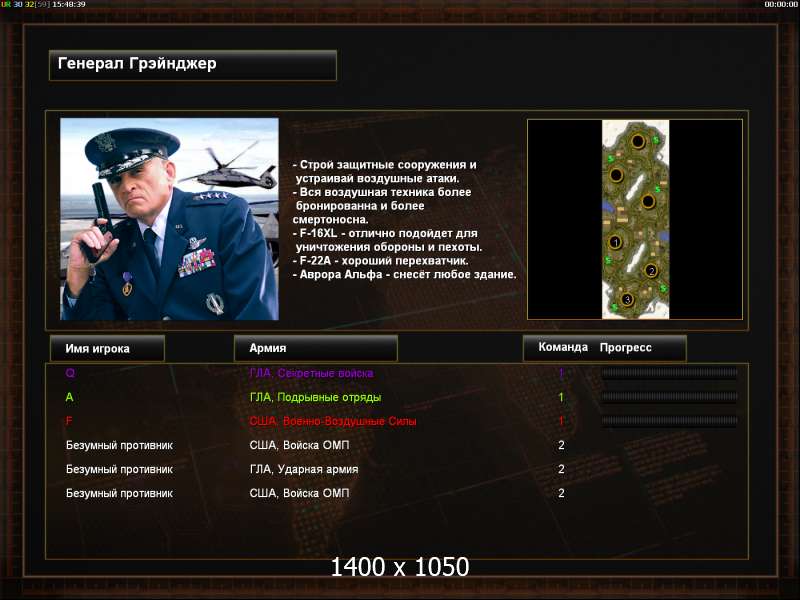Click tip line "Вся воздушная техника более"

click(382, 192)
